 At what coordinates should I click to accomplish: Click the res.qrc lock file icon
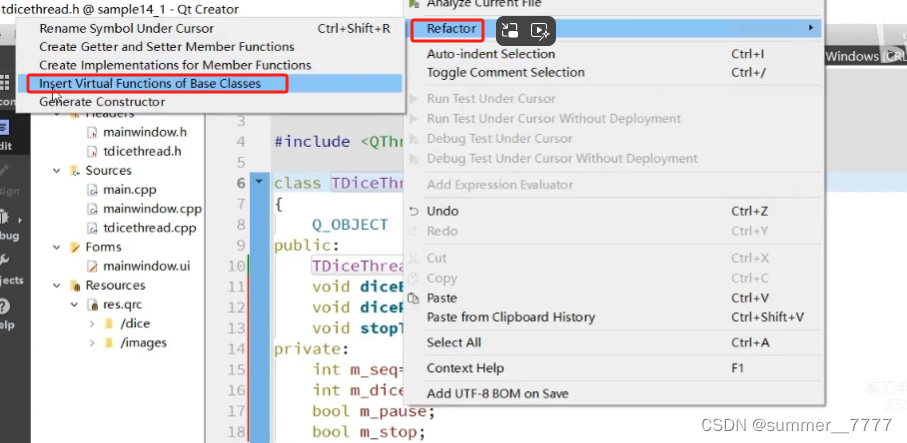[92, 304]
